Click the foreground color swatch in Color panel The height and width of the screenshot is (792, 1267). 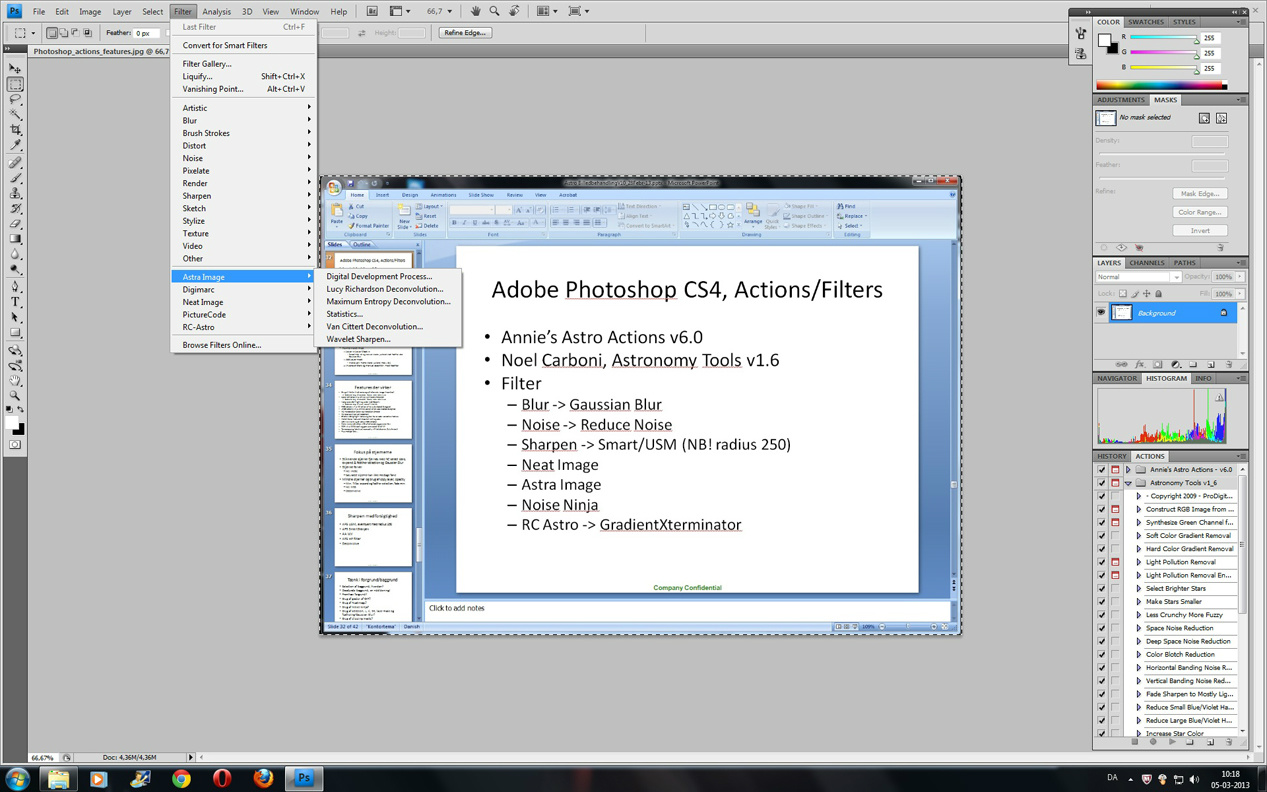1104,40
